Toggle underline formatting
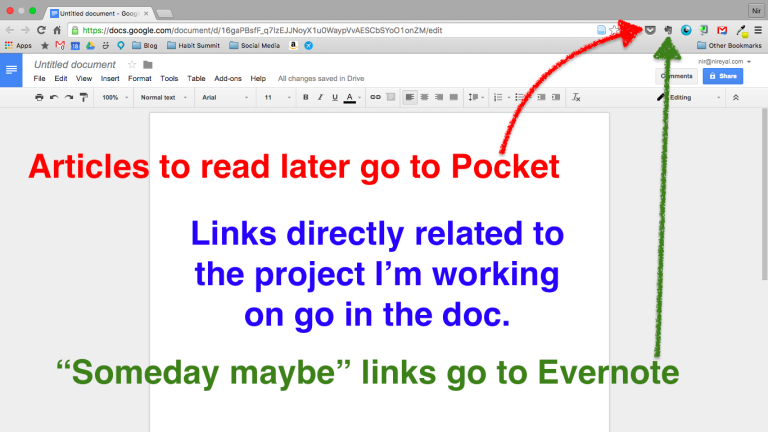768x432 pixels. pos(335,97)
